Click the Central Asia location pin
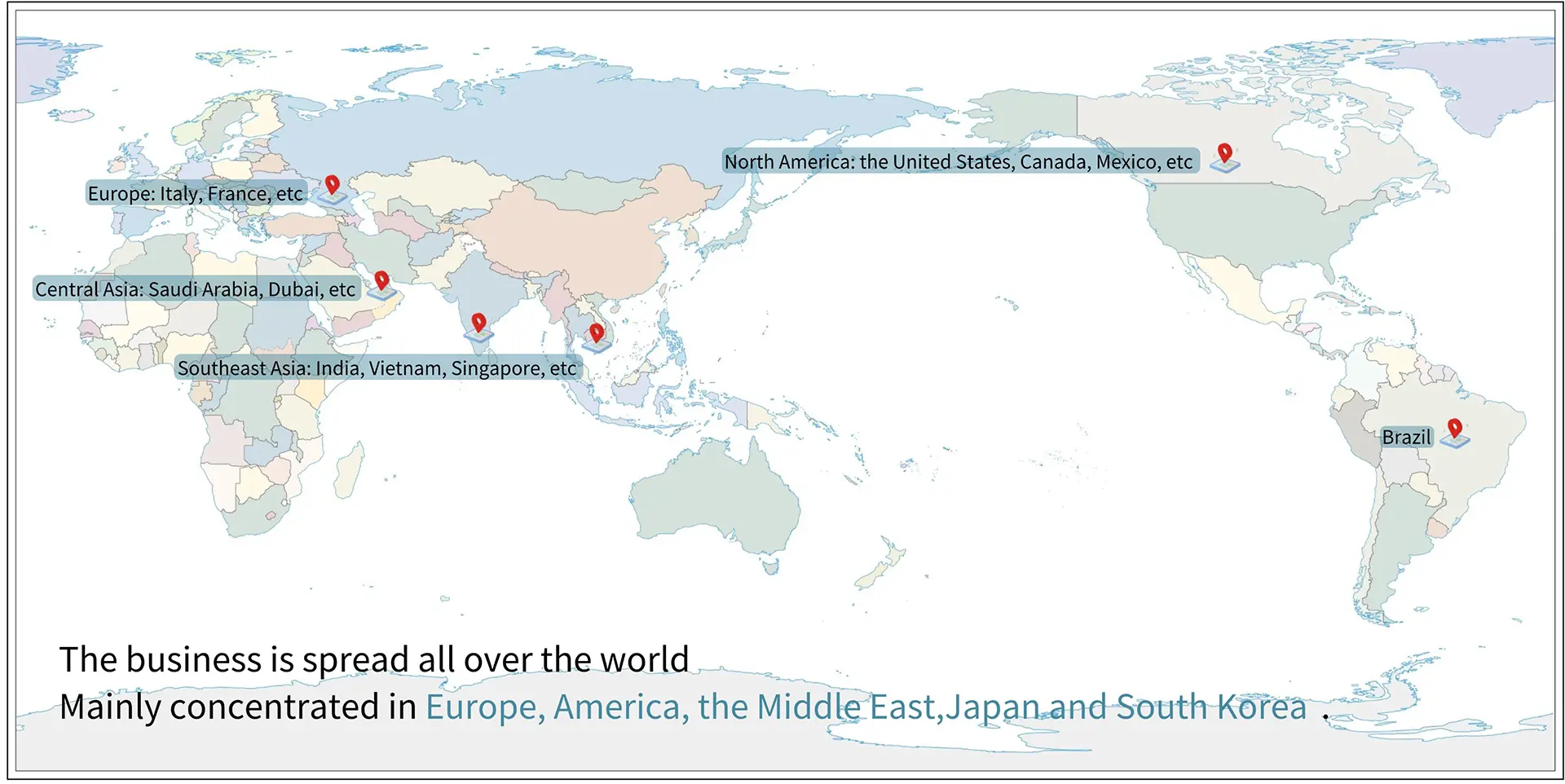Image resolution: width=1565 pixels, height=784 pixels. pos(381,283)
